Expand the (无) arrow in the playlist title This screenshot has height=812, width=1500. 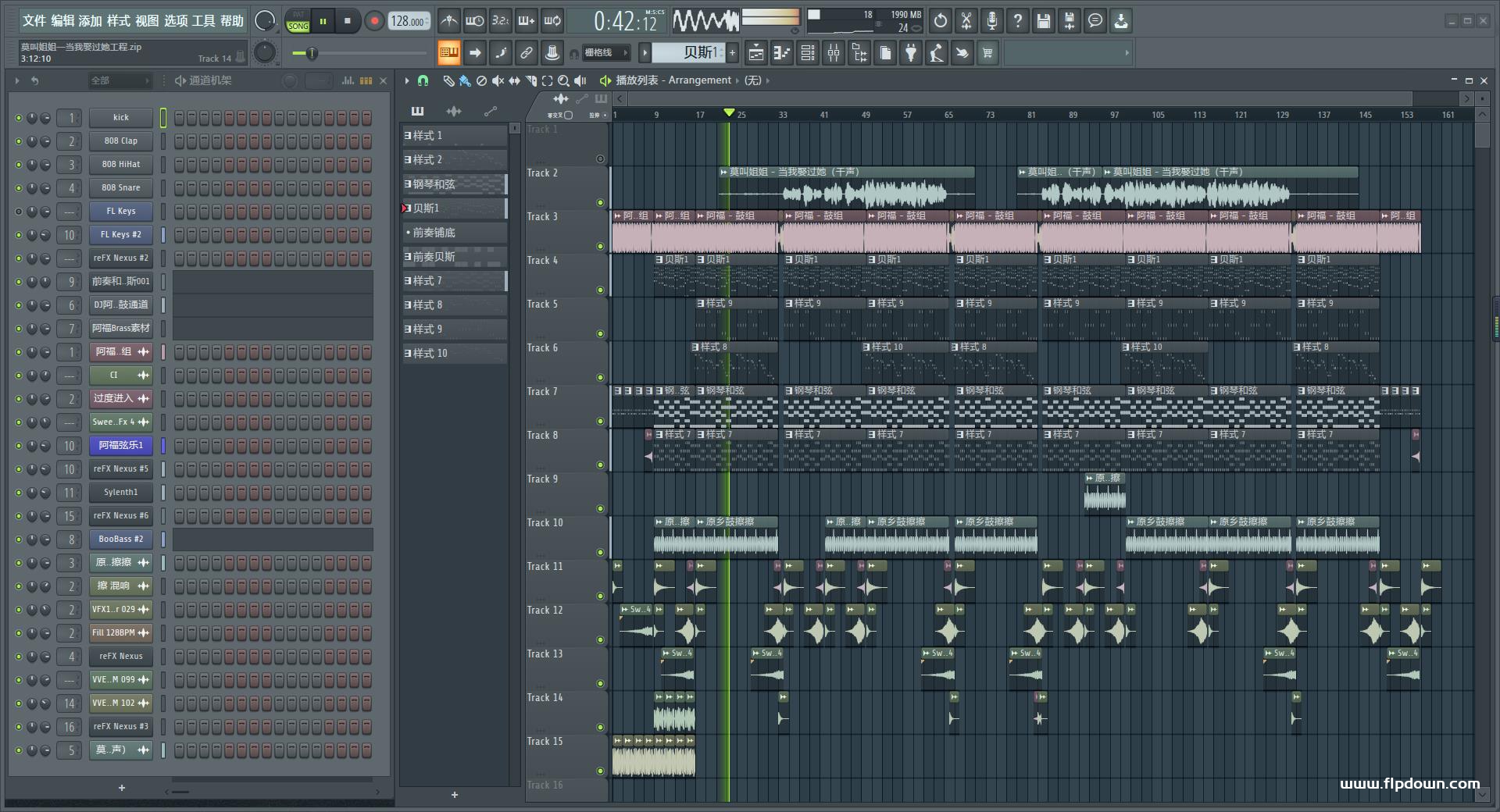point(767,80)
